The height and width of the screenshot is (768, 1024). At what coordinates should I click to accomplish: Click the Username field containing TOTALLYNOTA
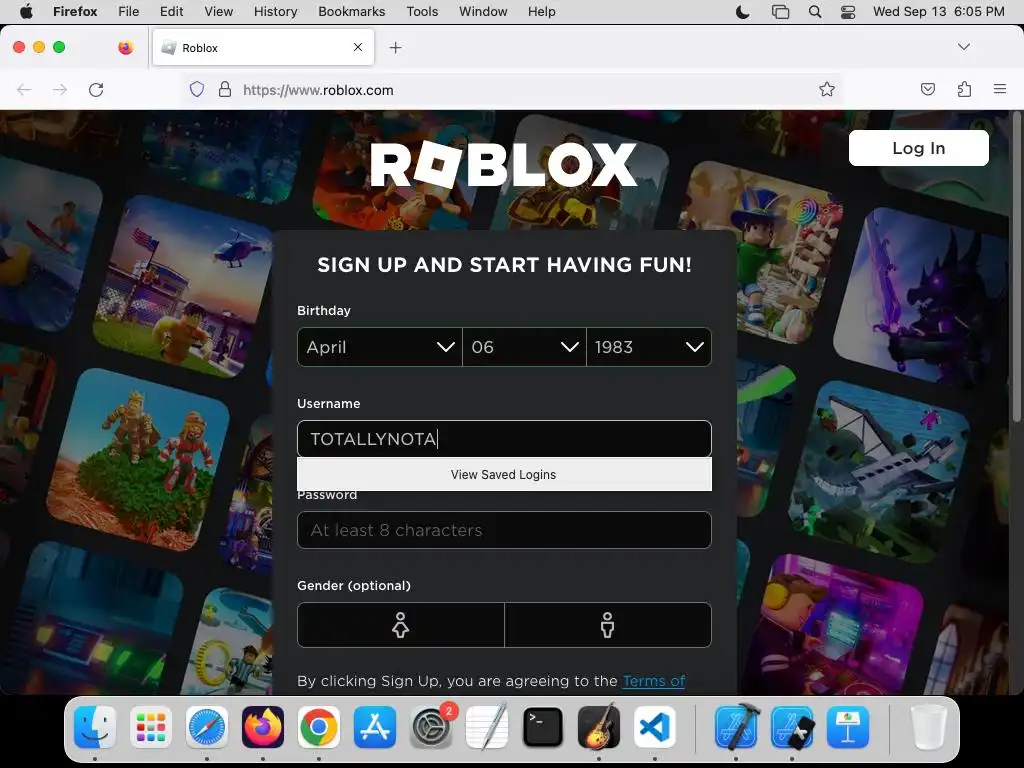tap(504, 439)
